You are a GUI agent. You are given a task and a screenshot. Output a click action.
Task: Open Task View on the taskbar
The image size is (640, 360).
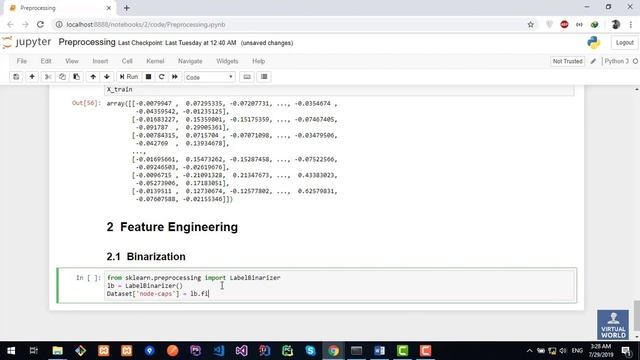click(34, 351)
